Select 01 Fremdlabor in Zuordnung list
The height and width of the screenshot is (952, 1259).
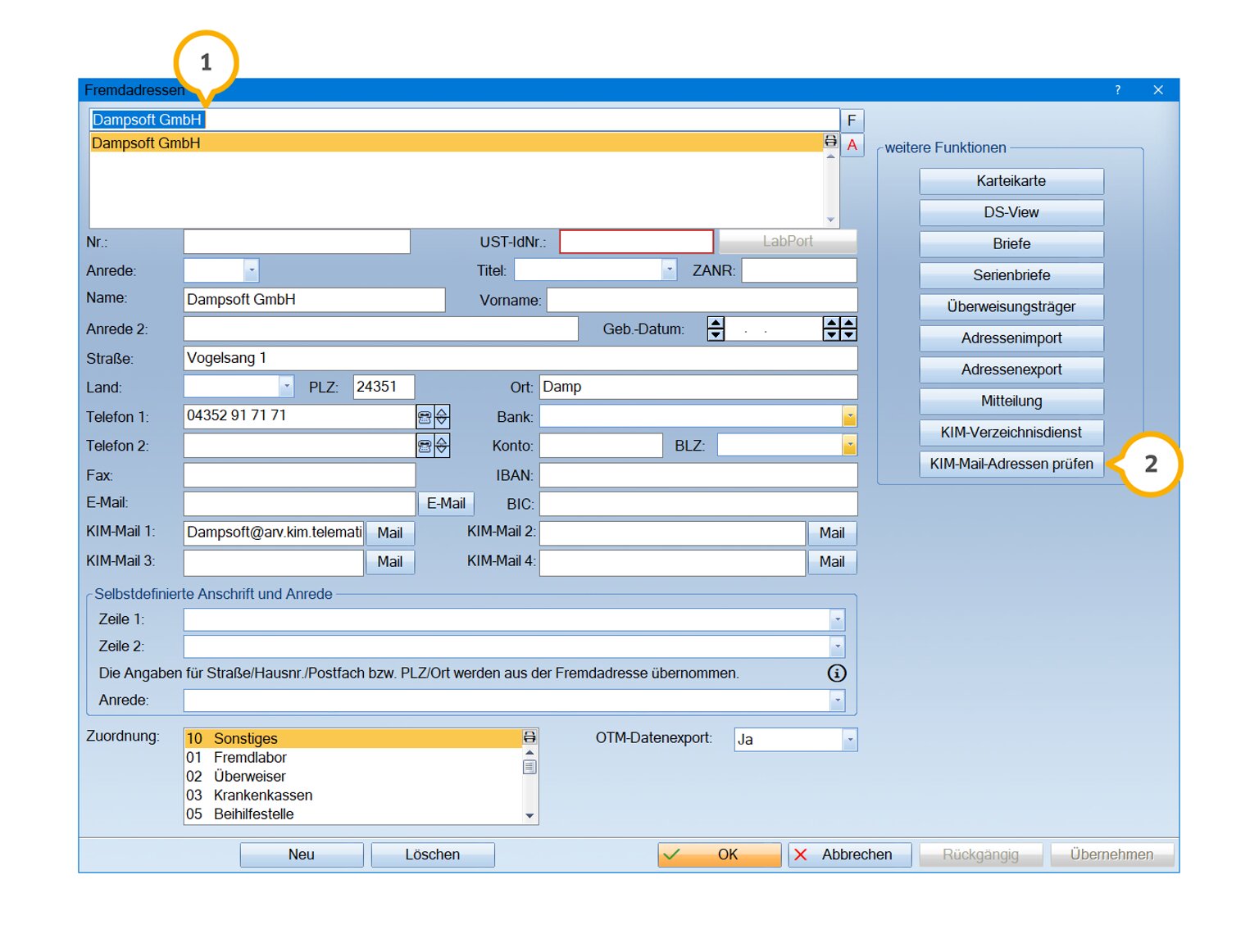click(x=353, y=758)
